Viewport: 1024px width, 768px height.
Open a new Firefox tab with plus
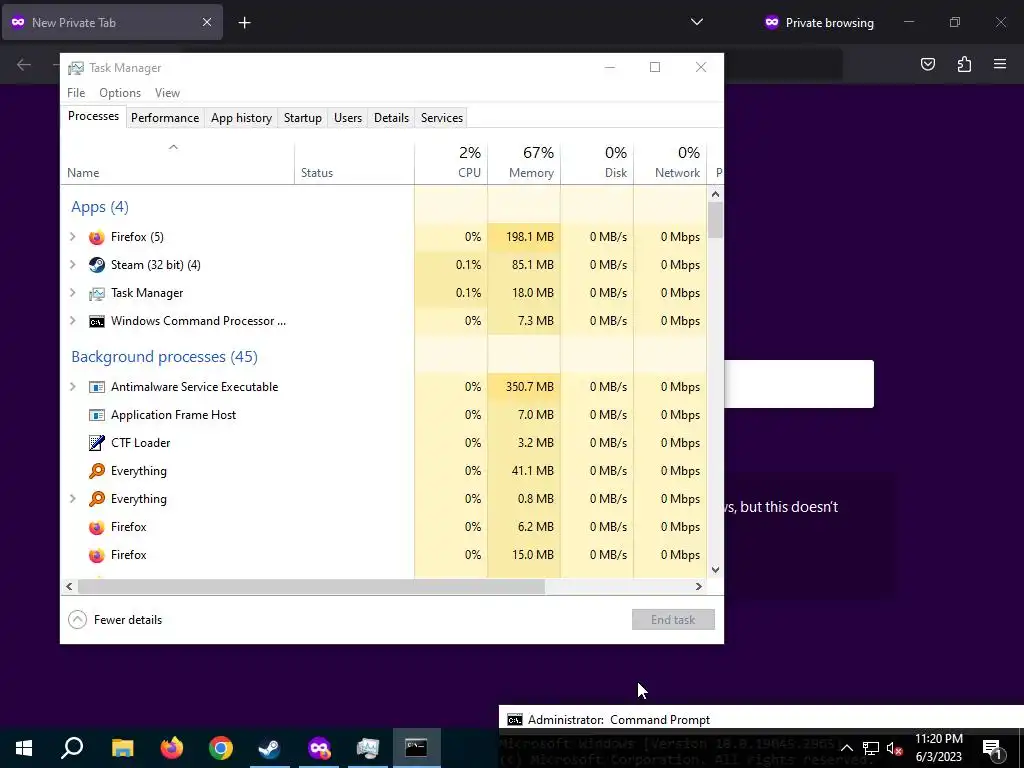click(x=244, y=23)
